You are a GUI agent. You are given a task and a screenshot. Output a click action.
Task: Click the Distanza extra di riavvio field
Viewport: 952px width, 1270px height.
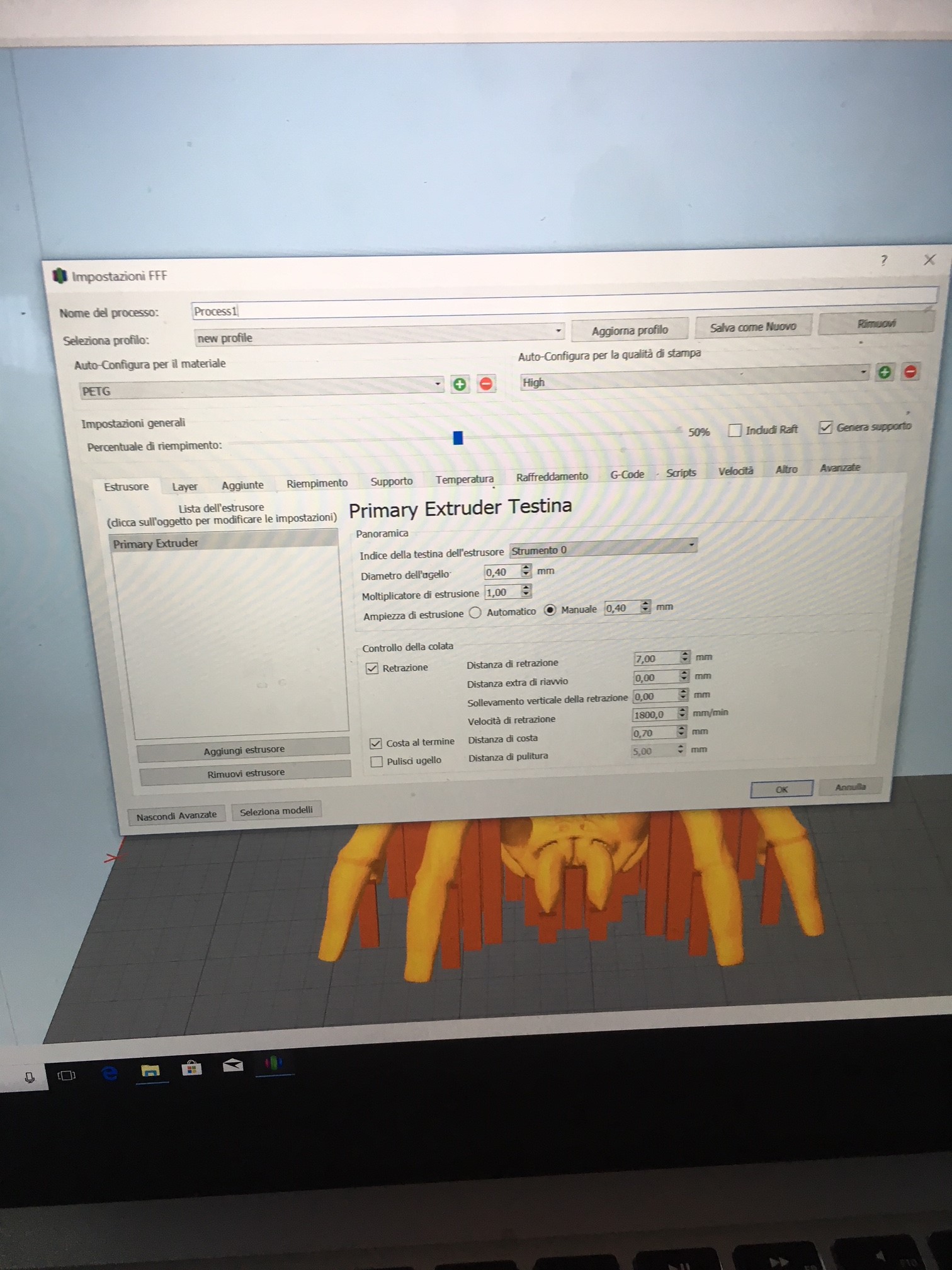655,677
